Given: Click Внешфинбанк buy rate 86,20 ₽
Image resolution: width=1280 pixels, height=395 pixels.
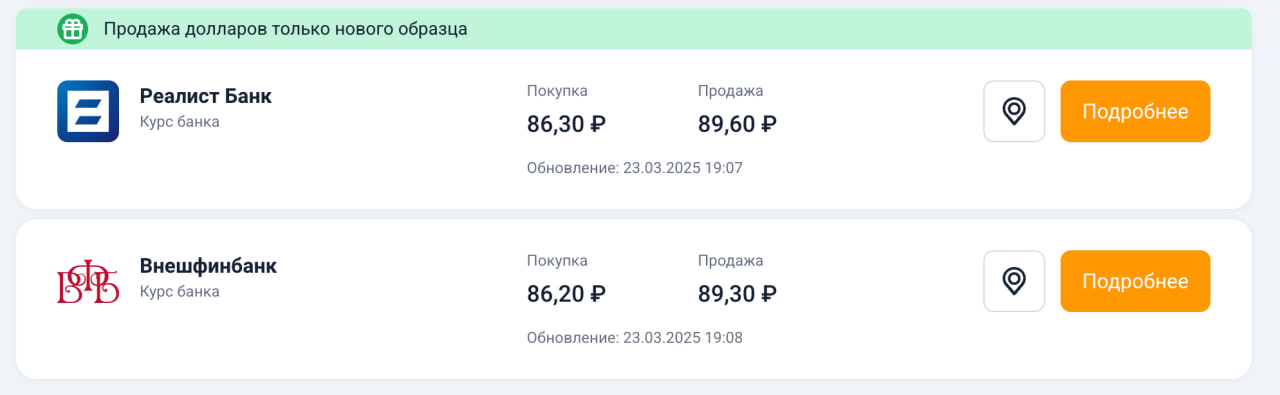Looking at the screenshot, I should 566,294.
